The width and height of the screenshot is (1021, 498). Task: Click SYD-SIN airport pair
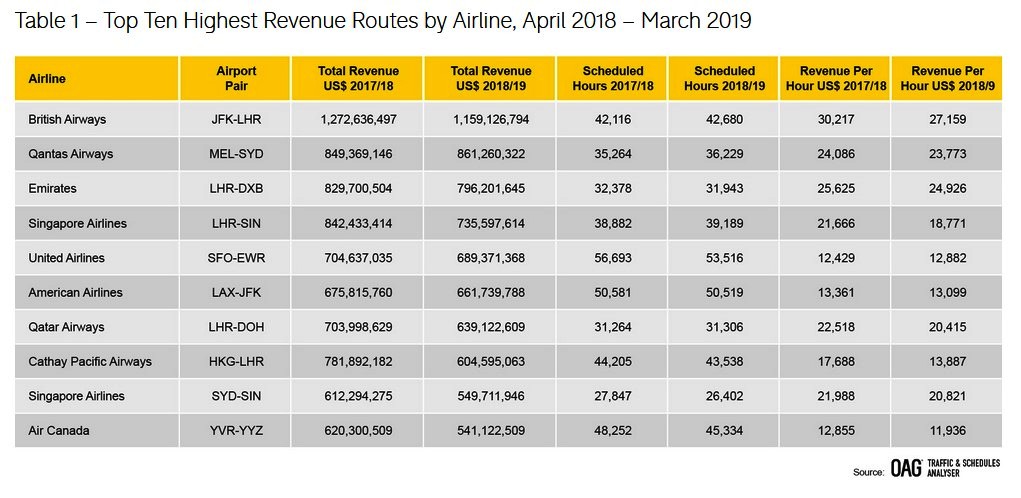pos(235,396)
